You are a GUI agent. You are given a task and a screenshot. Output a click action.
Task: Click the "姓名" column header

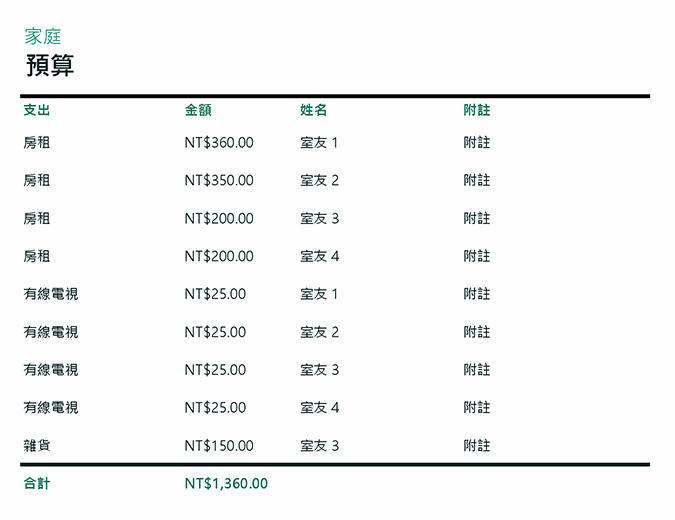coord(313,110)
